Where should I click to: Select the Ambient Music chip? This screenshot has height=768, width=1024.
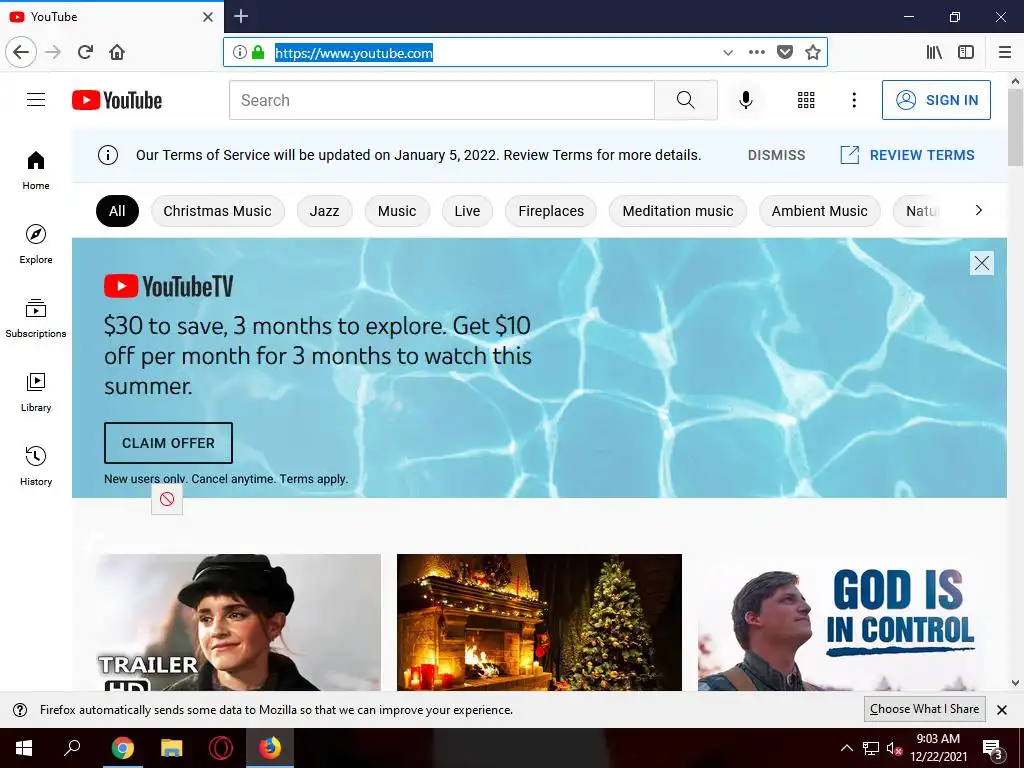pos(820,211)
